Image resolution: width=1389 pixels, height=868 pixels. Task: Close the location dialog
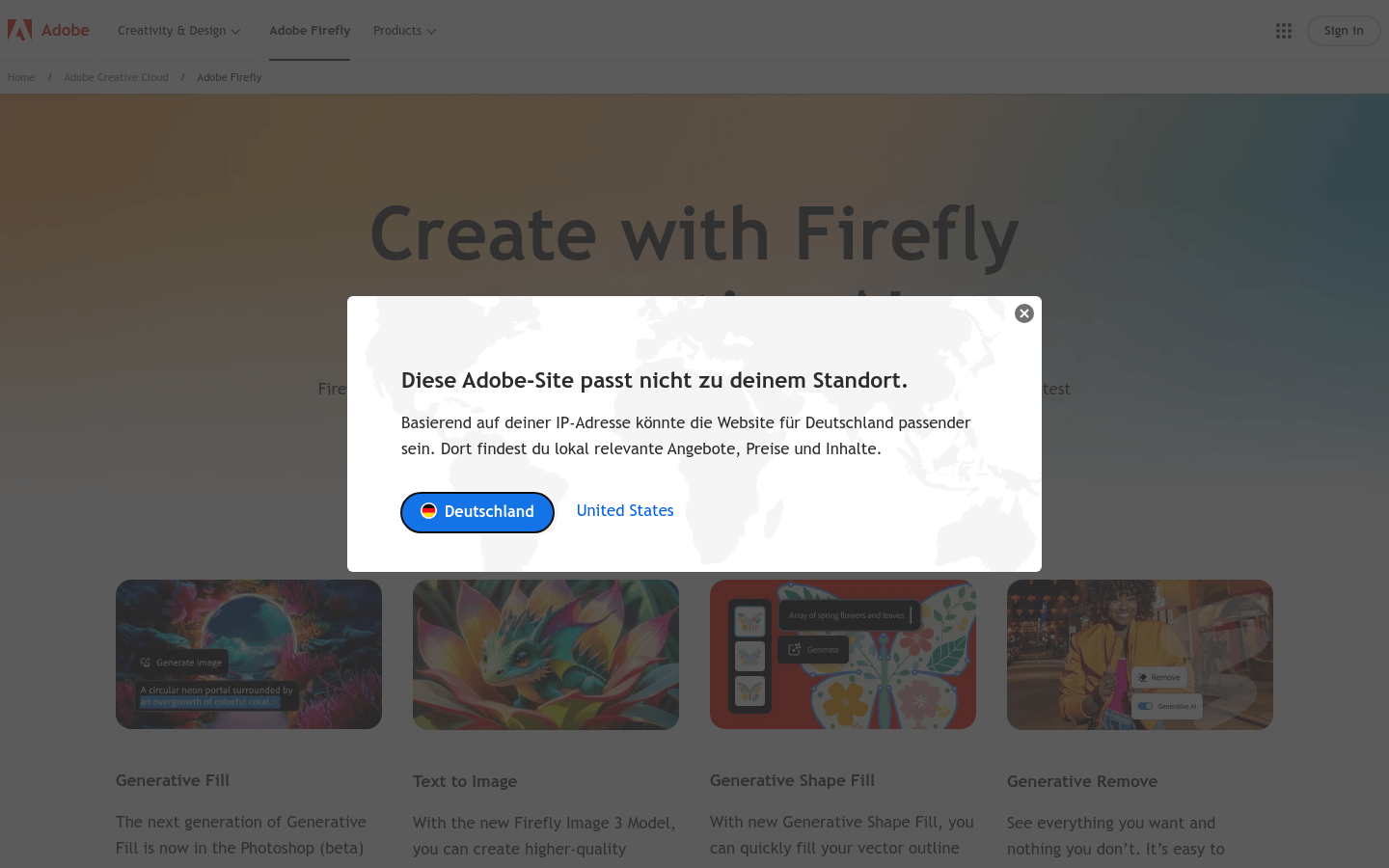(x=1024, y=313)
